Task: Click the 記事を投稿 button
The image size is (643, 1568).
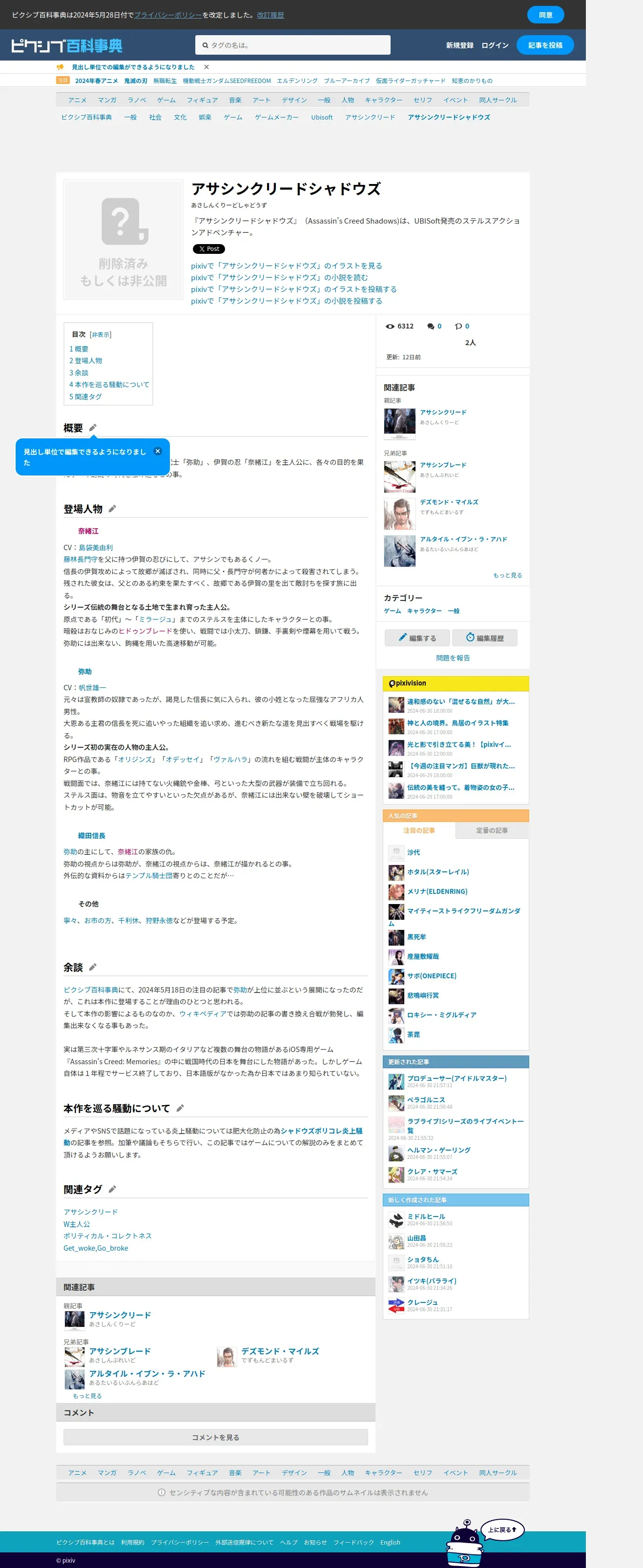Action: [x=545, y=45]
